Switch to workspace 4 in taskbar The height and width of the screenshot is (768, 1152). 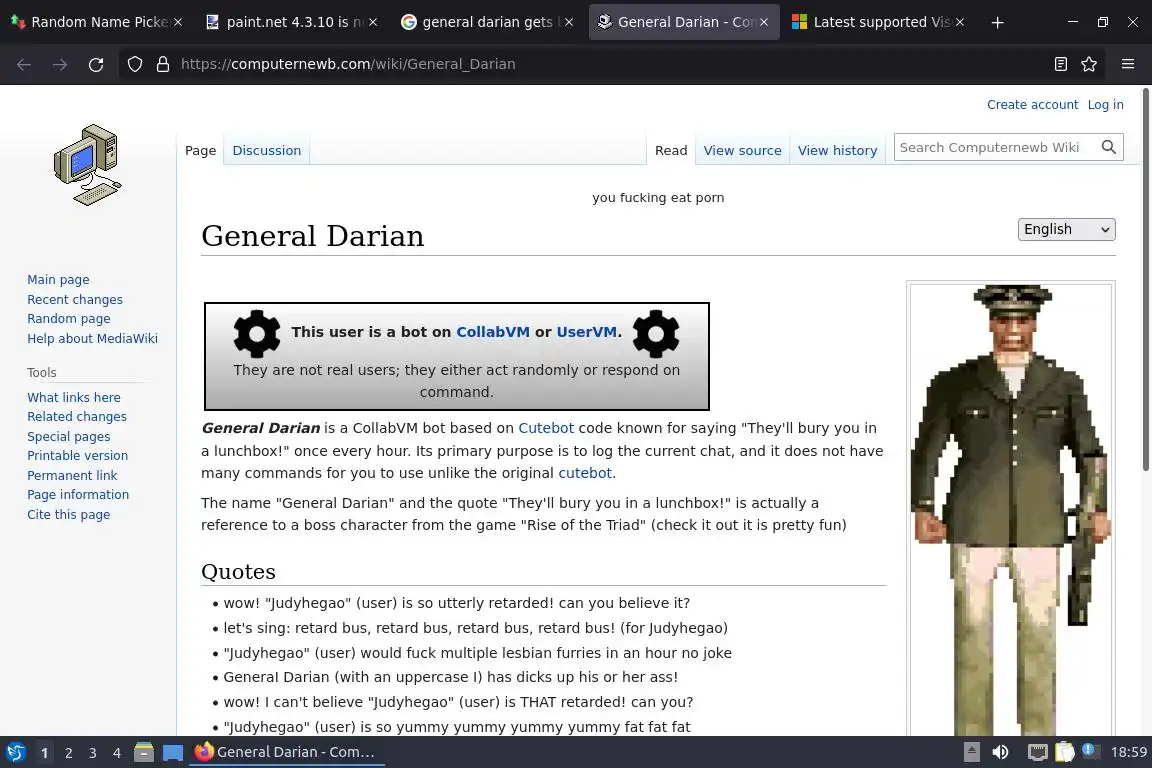pyautogui.click(x=117, y=753)
